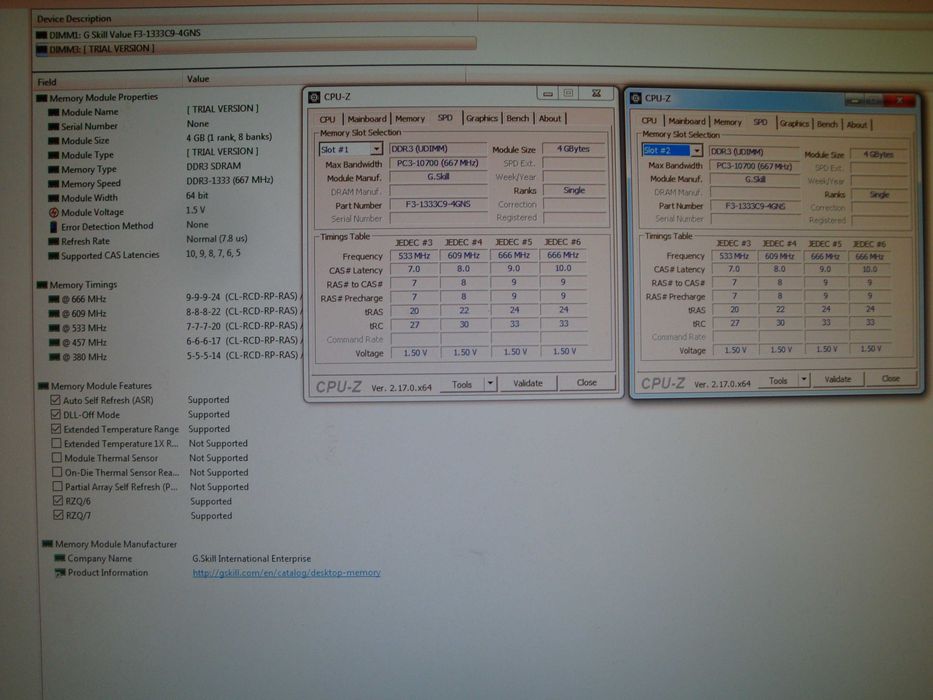The height and width of the screenshot is (700, 933).
Task: Click Memory Module Manufacturer group icon
Action: click(48, 544)
